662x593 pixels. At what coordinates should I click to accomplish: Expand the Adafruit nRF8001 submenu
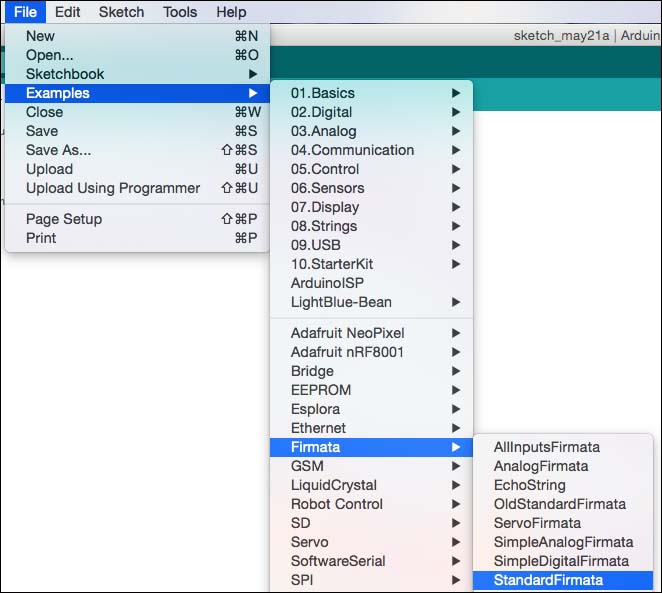tap(371, 352)
